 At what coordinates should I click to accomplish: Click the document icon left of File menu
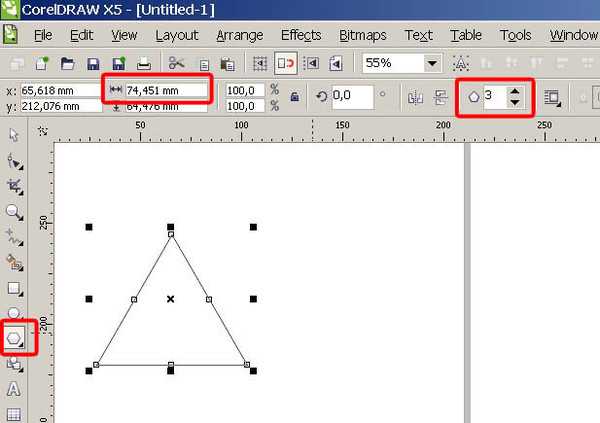10,34
